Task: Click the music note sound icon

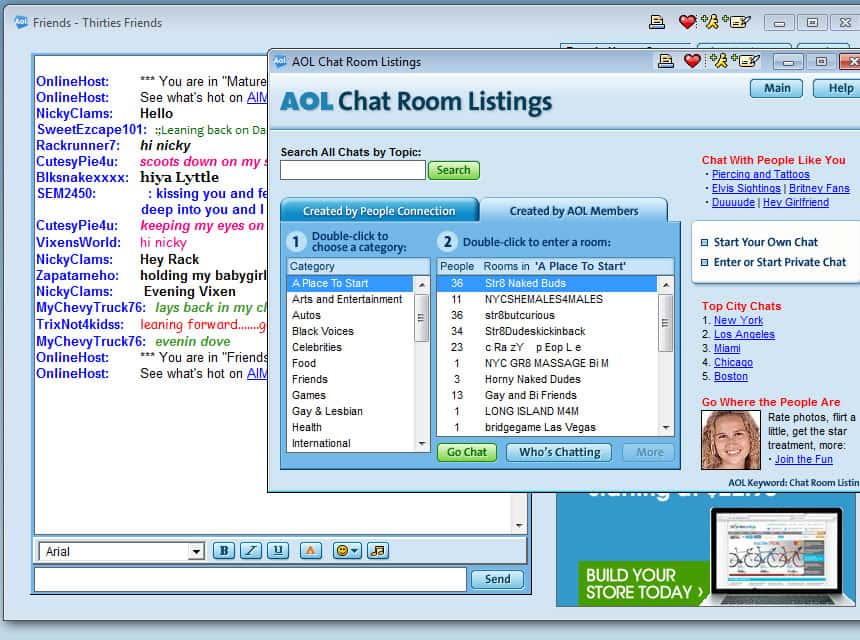Action: 378,550
